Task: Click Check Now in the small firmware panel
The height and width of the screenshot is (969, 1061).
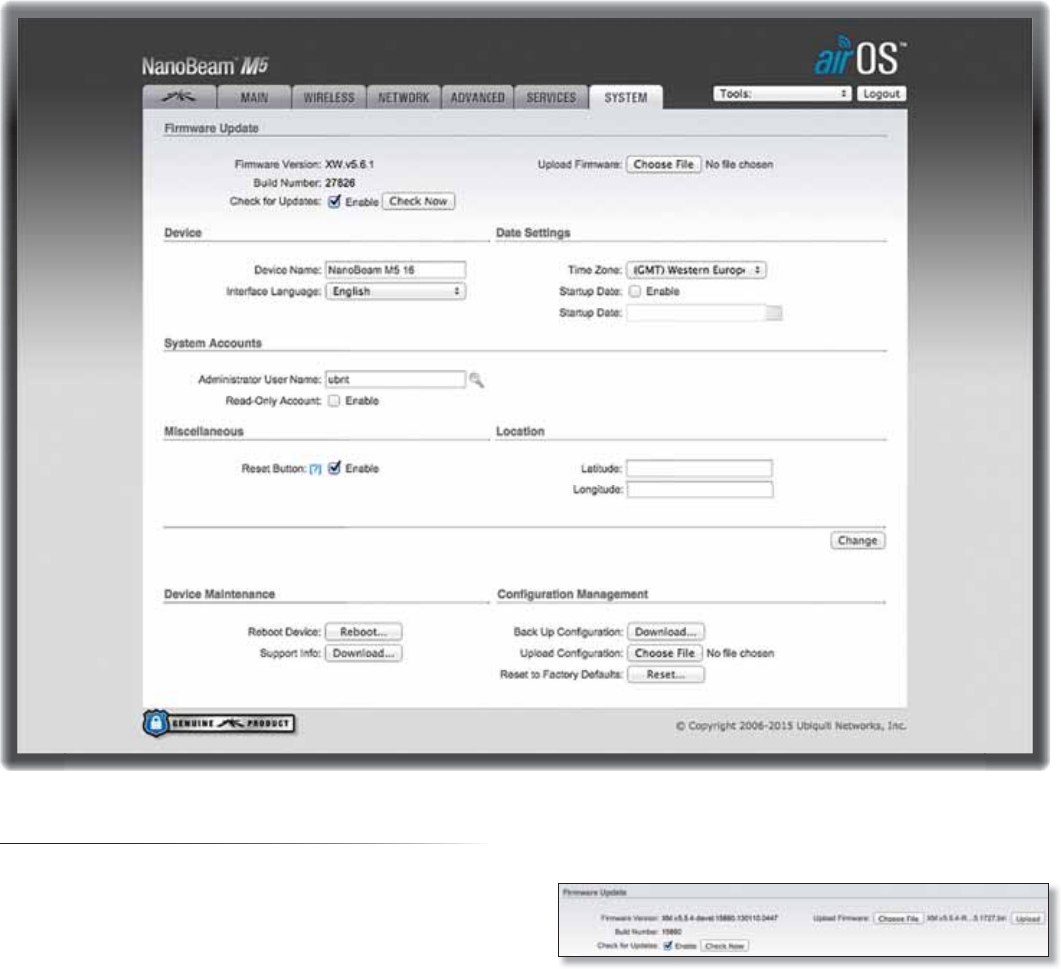Action: click(725, 946)
